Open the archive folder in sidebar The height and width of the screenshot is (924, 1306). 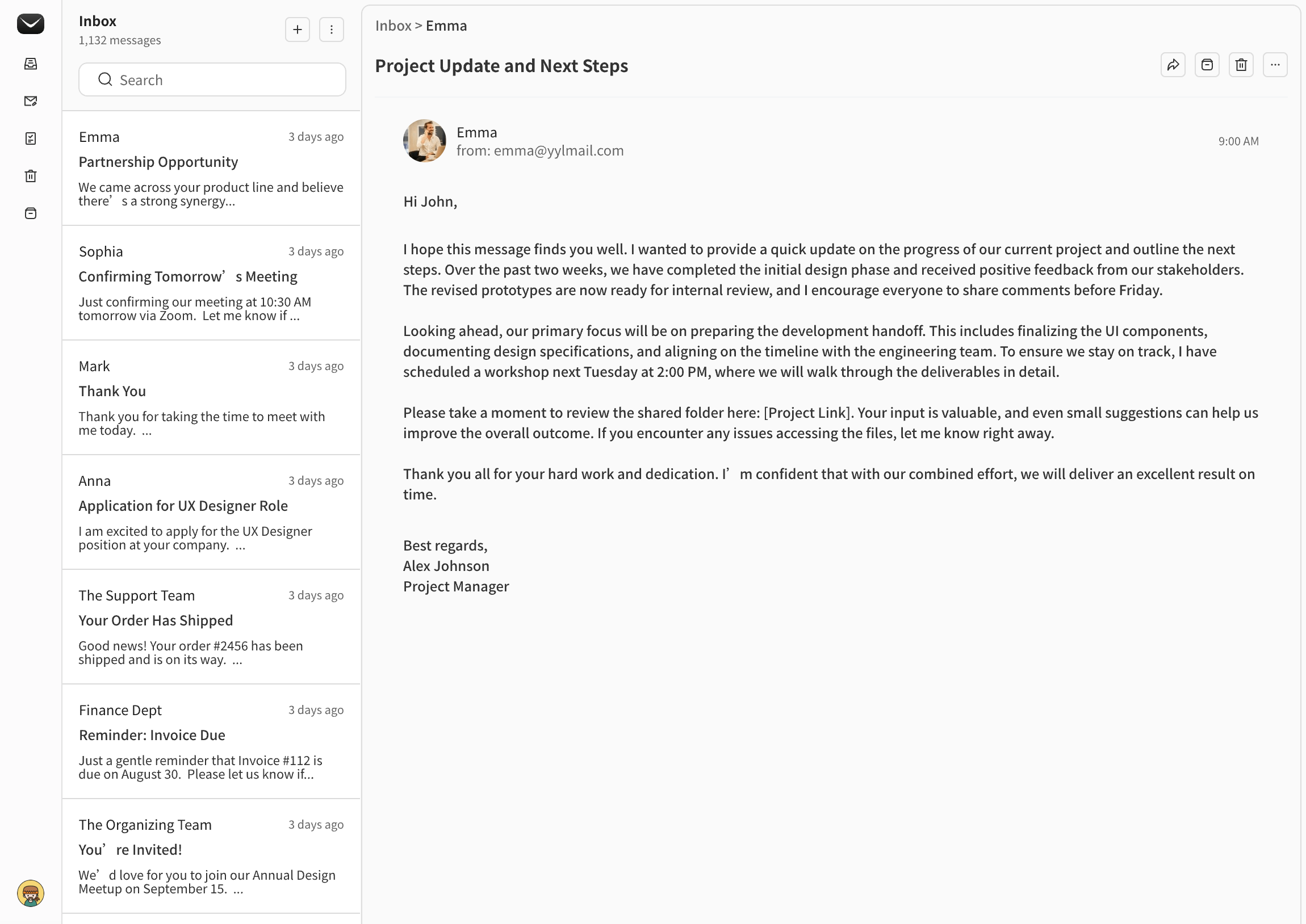31,213
